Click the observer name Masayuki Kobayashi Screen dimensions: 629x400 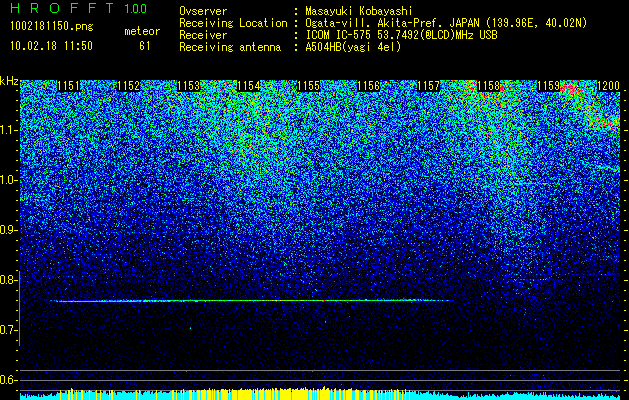click(x=359, y=11)
